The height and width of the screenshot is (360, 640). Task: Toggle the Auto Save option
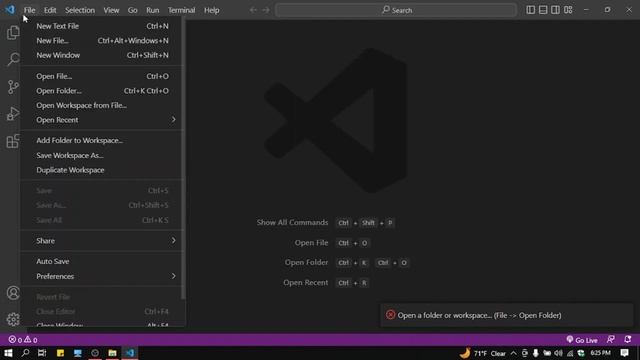102,261
